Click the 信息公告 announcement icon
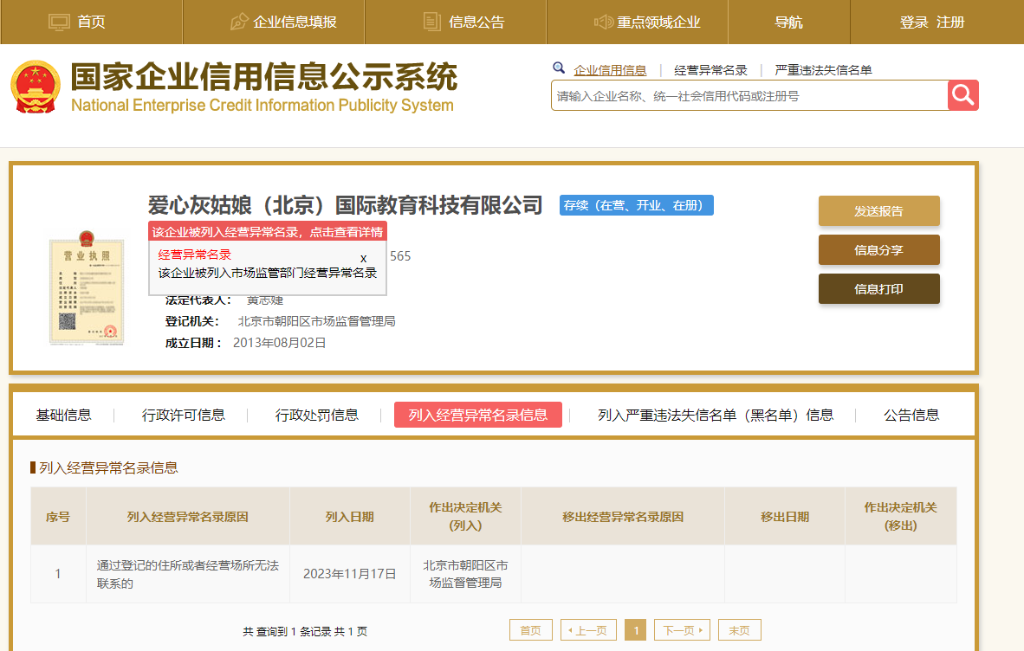This screenshot has width=1024, height=651. point(433,20)
